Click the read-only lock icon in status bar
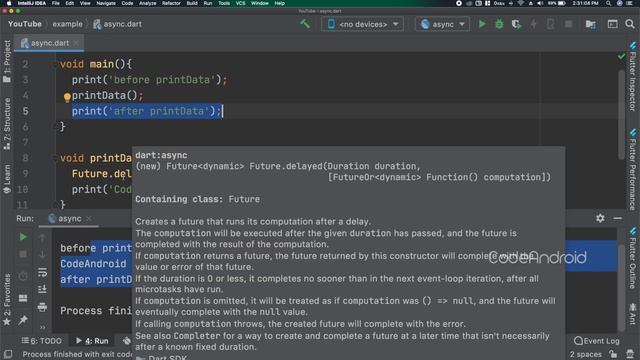 (613, 354)
